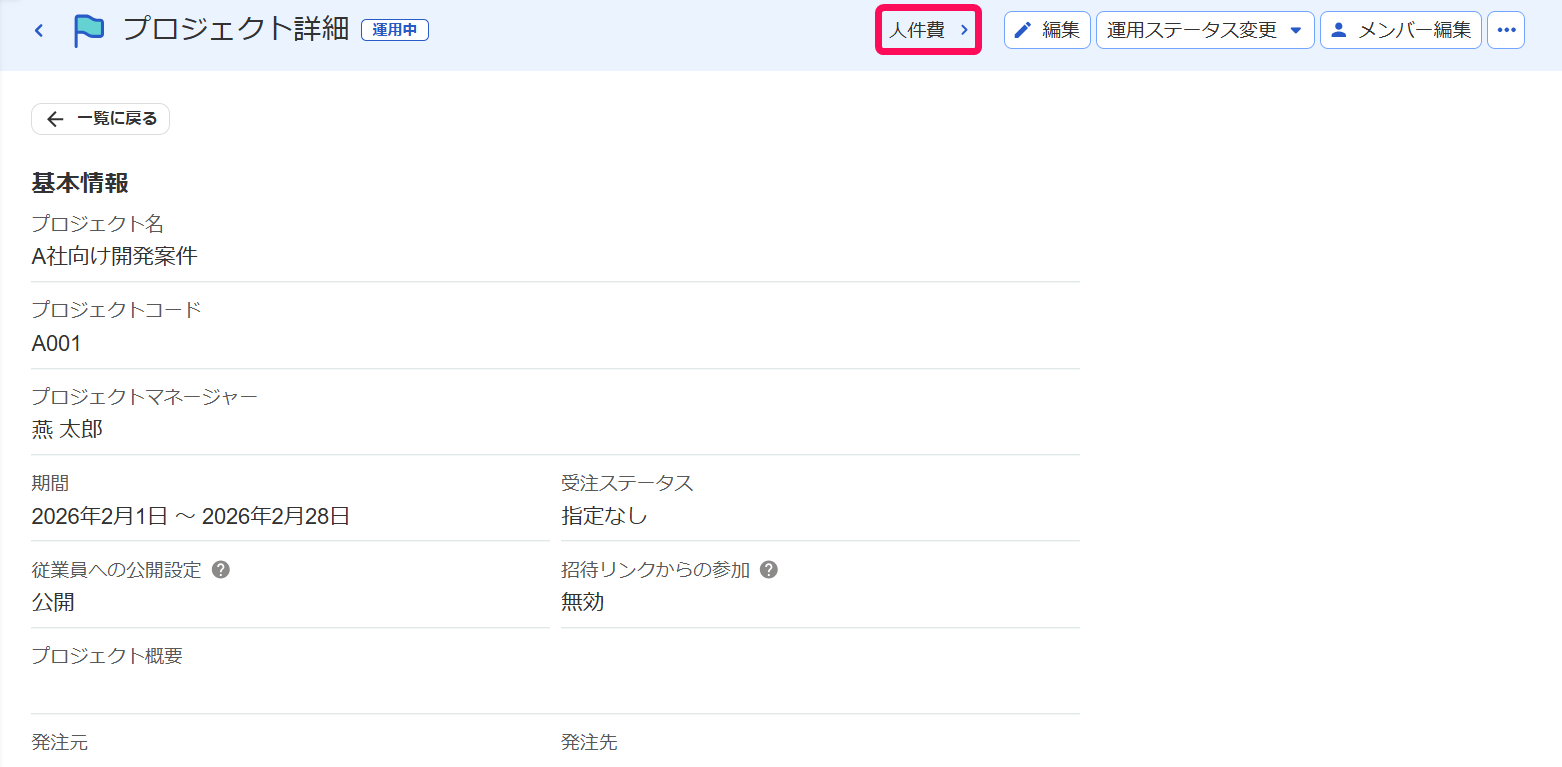
Task: Click the 編集 button
Action: 1047,30
